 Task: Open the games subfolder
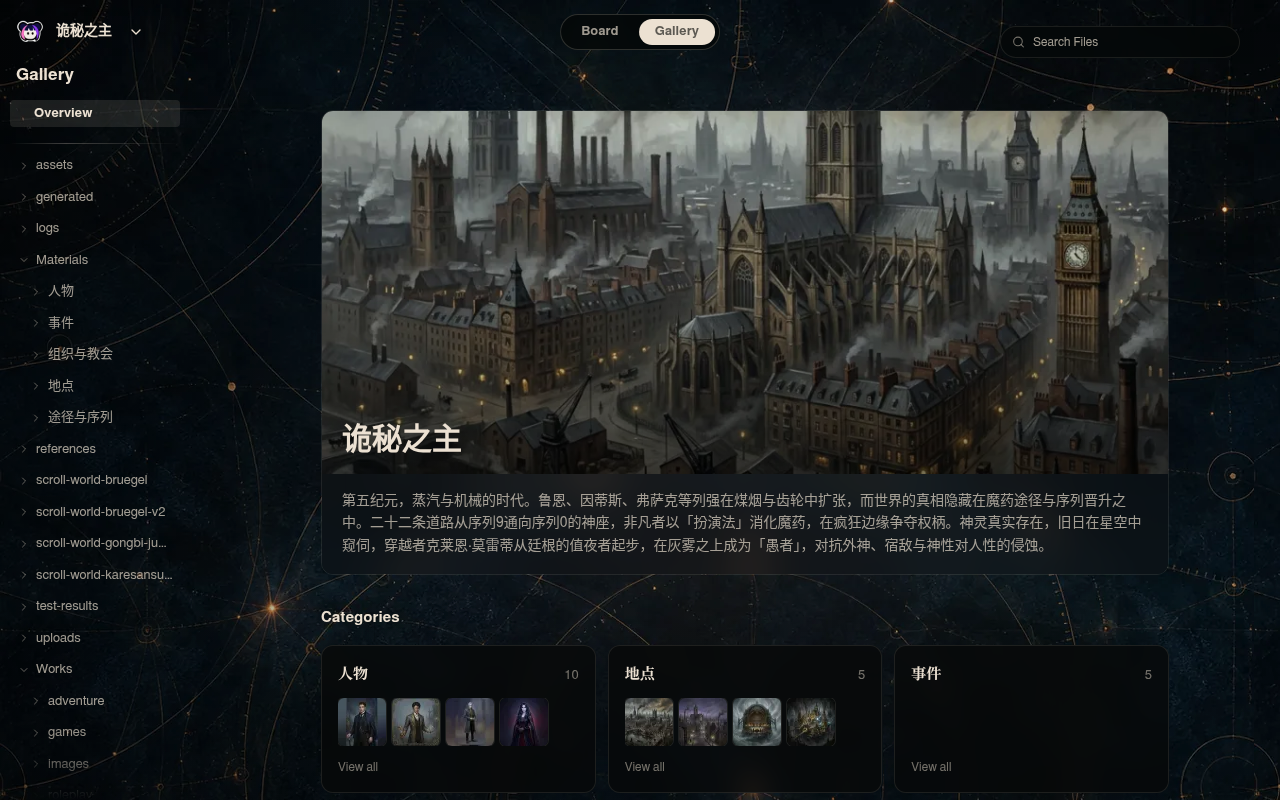pyautogui.click(x=67, y=732)
